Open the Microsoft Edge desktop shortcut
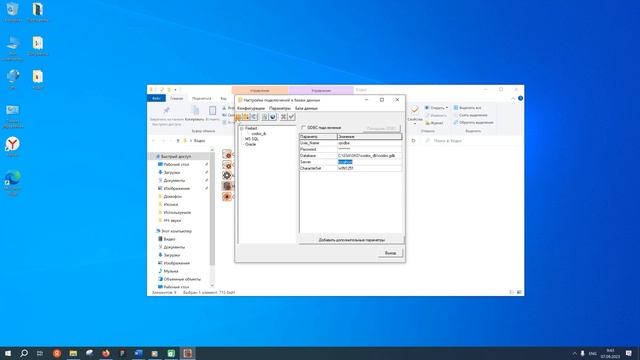This screenshot has width=640, height=360. coord(13,182)
